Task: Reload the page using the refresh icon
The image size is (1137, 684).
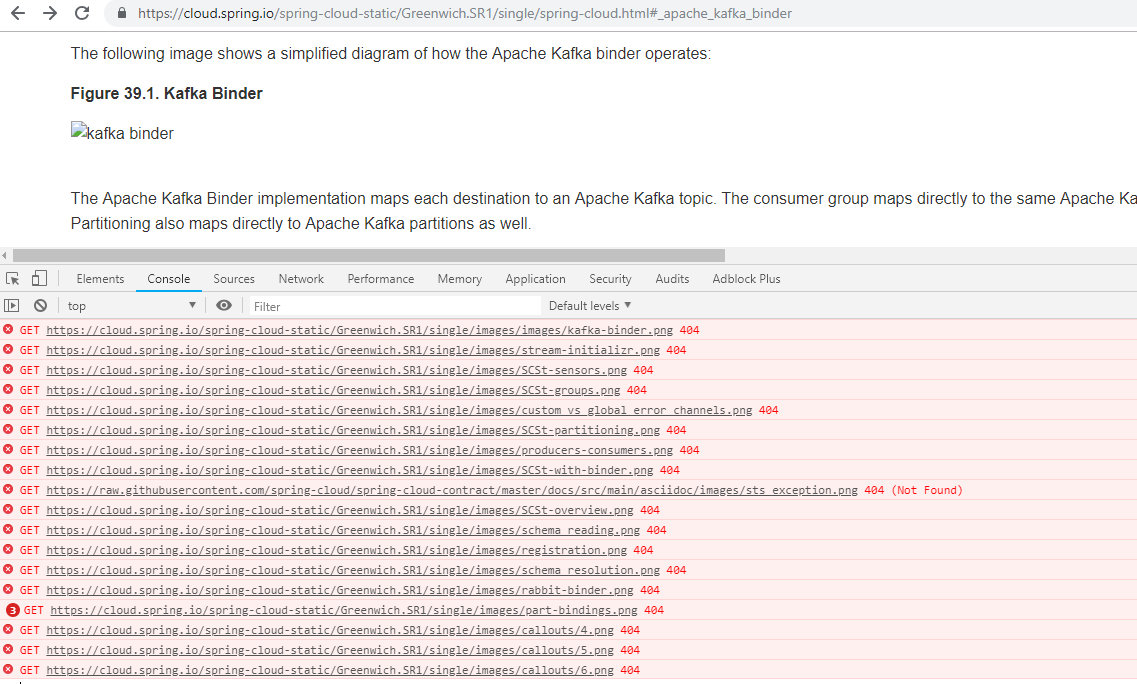Action: click(82, 13)
